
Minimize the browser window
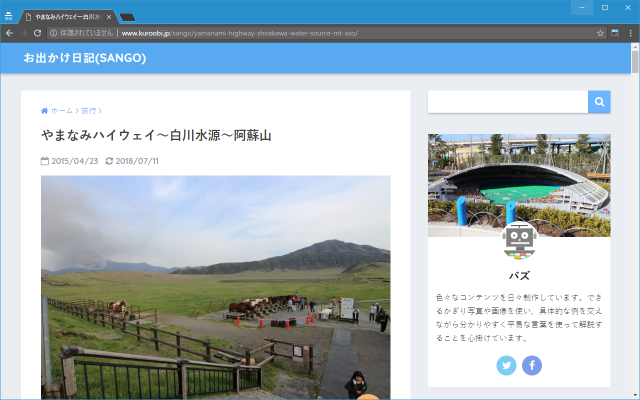582,7
